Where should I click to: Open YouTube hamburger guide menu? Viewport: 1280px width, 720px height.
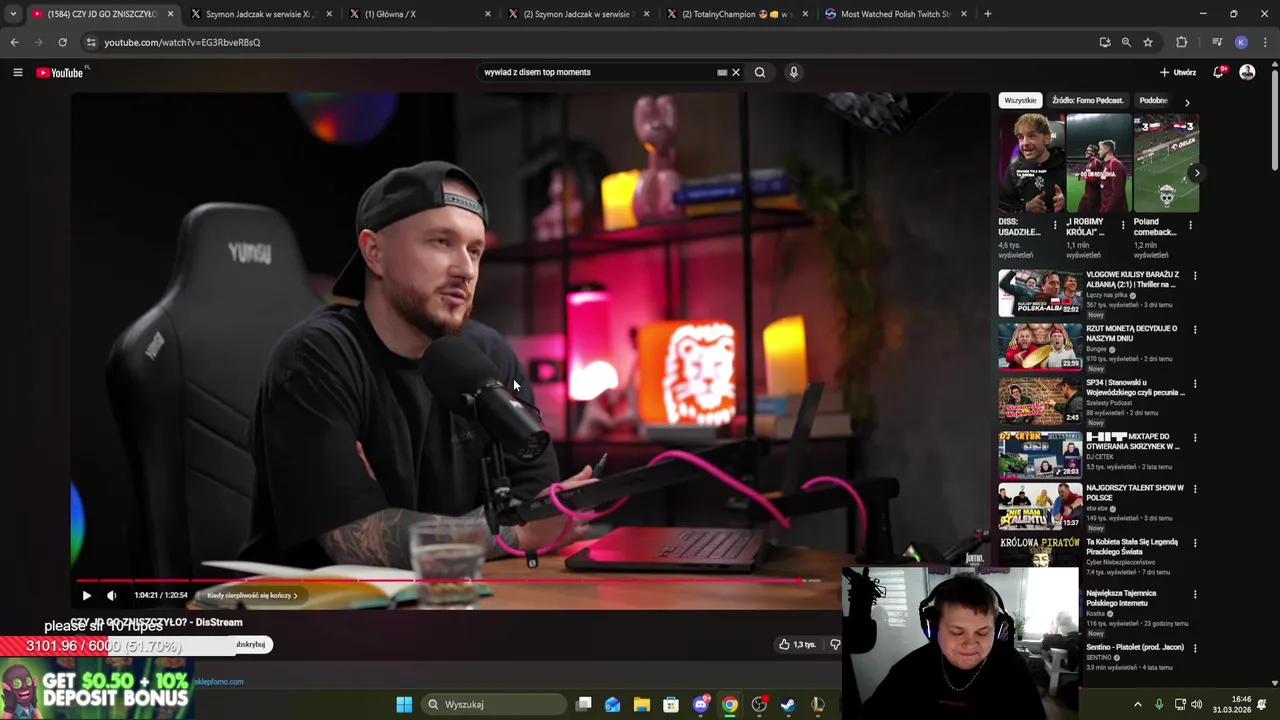17,72
